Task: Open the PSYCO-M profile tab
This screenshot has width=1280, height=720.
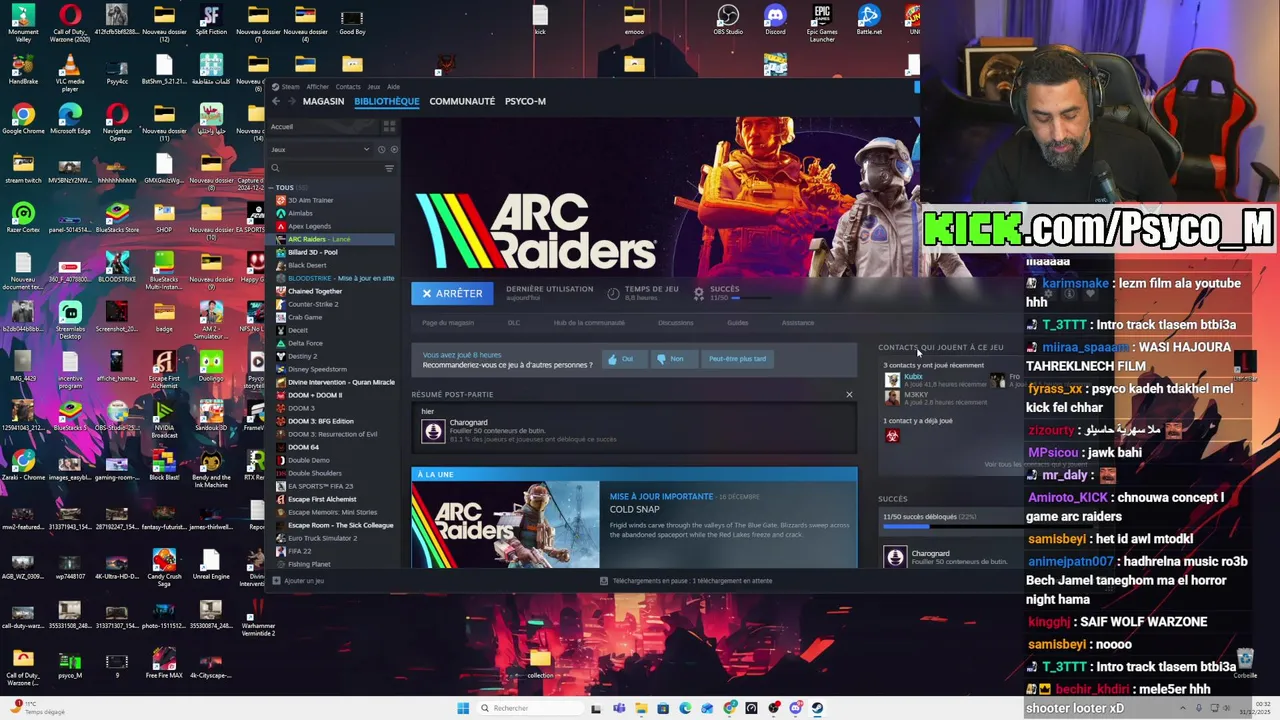Action: click(x=525, y=101)
